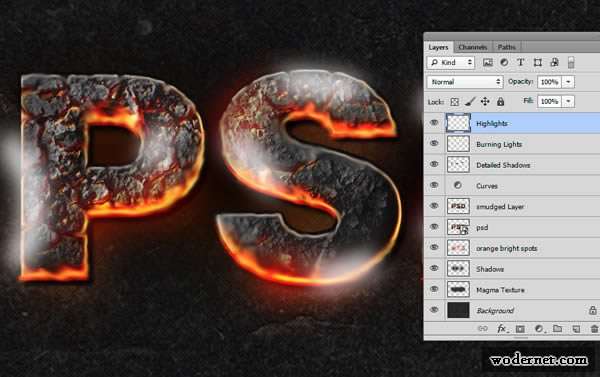Hide the Highlights layer
The height and width of the screenshot is (377, 600).
[x=434, y=123]
